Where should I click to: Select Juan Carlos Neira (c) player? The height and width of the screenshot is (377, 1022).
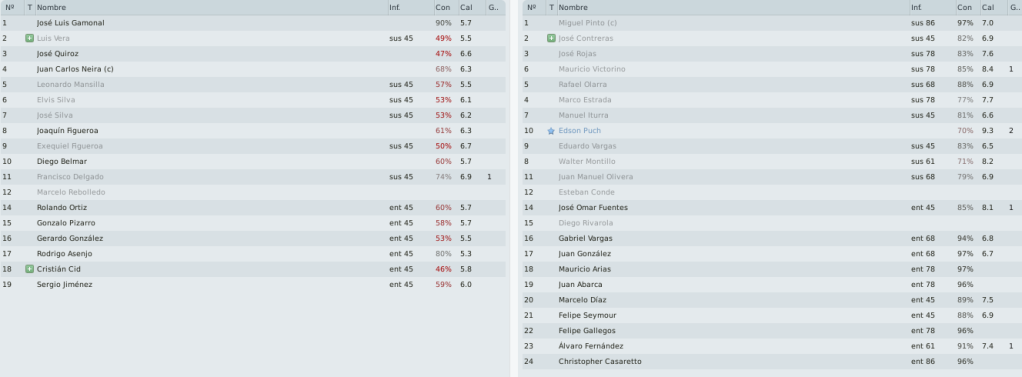click(x=75, y=69)
